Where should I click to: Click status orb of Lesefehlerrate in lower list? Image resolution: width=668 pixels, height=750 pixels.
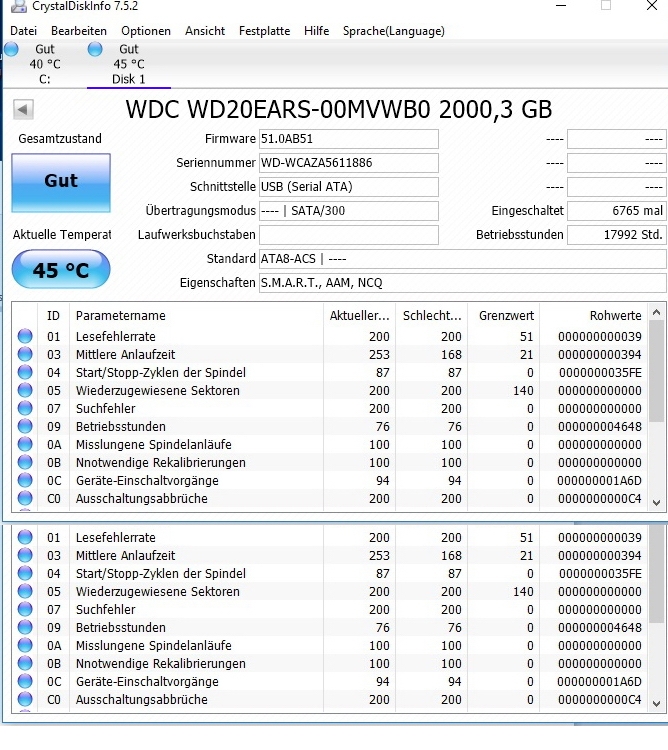[25, 537]
